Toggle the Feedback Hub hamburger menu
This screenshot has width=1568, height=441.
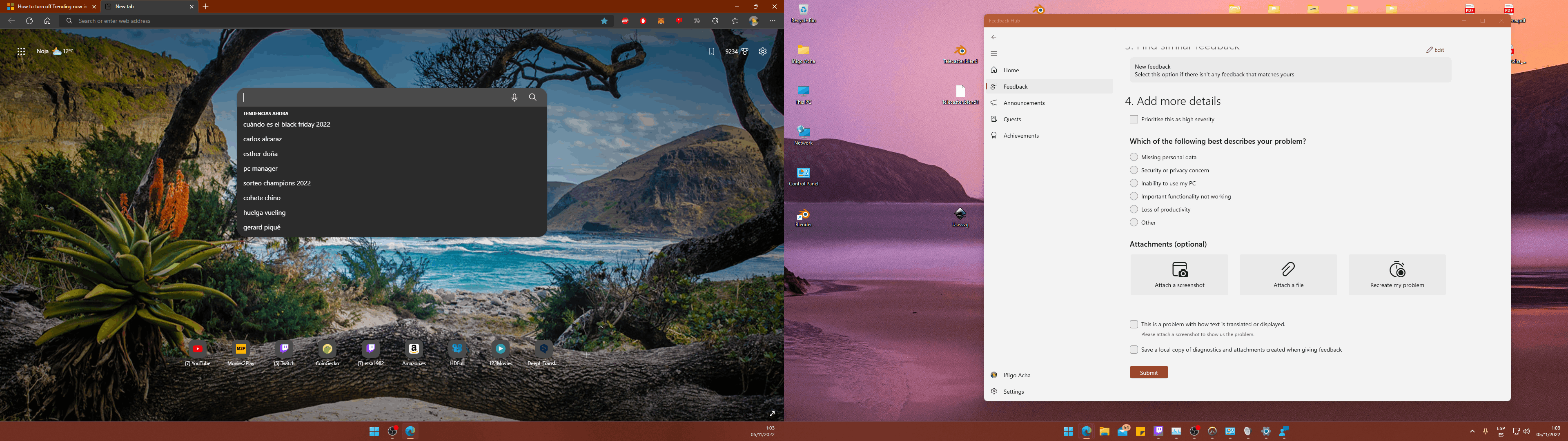click(x=994, y=53)
